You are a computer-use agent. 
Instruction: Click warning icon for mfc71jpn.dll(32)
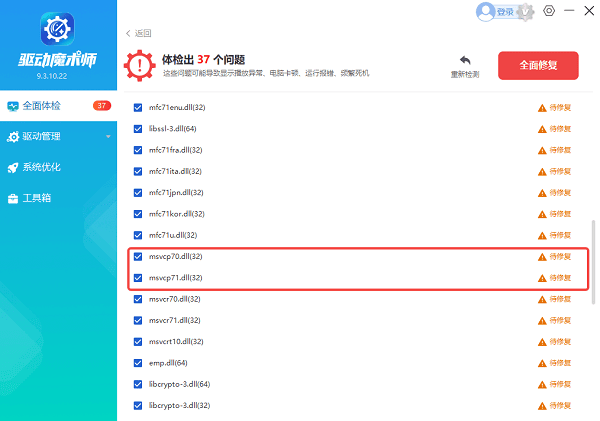pyautogui.click(x=542, y=193)
